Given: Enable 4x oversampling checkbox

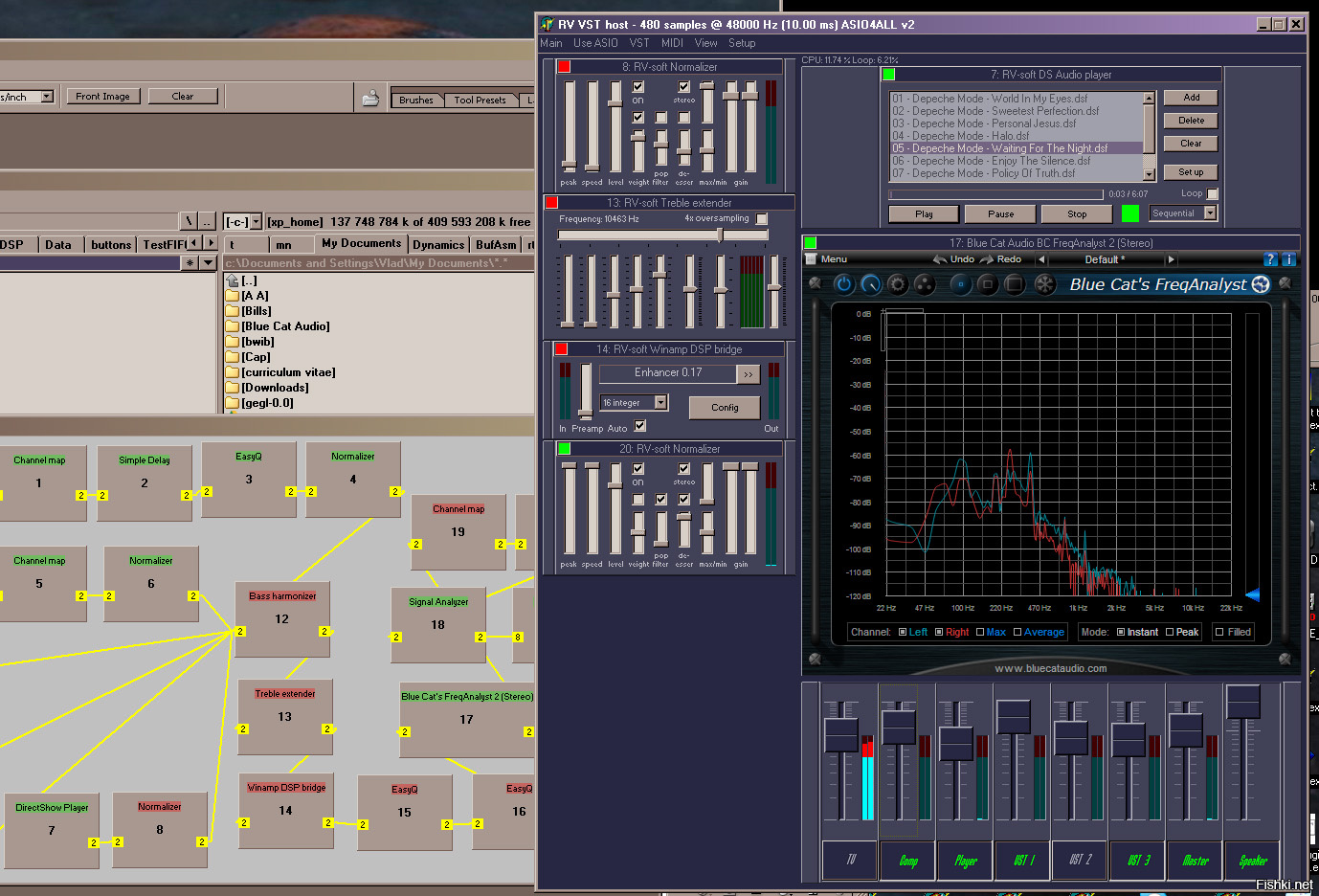Looking at the screenshot, I should click(762, 219).
